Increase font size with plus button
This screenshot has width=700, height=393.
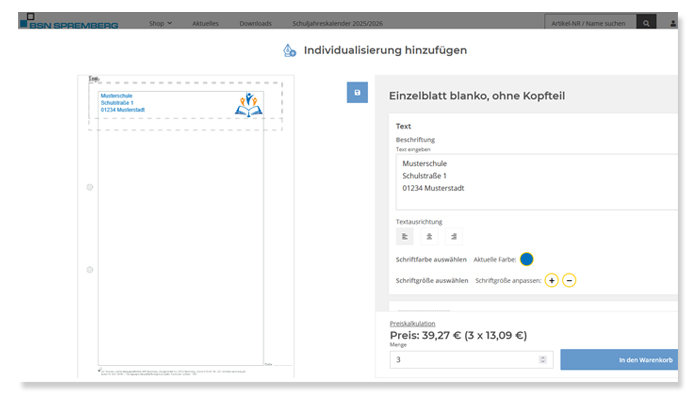[x=552, y=280]
